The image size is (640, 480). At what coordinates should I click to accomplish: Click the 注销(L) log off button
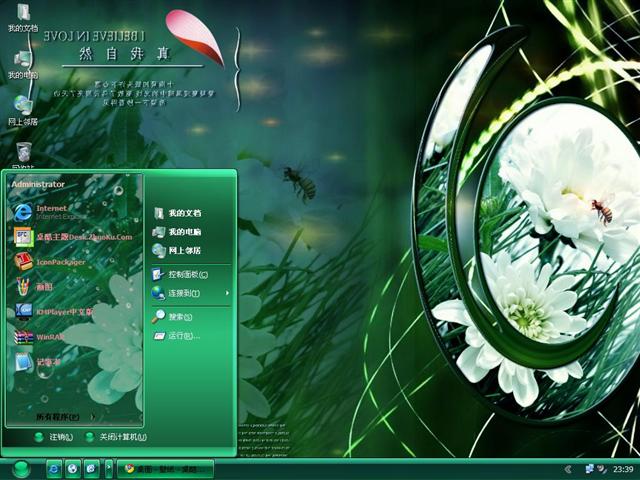[x=54, y=437]
